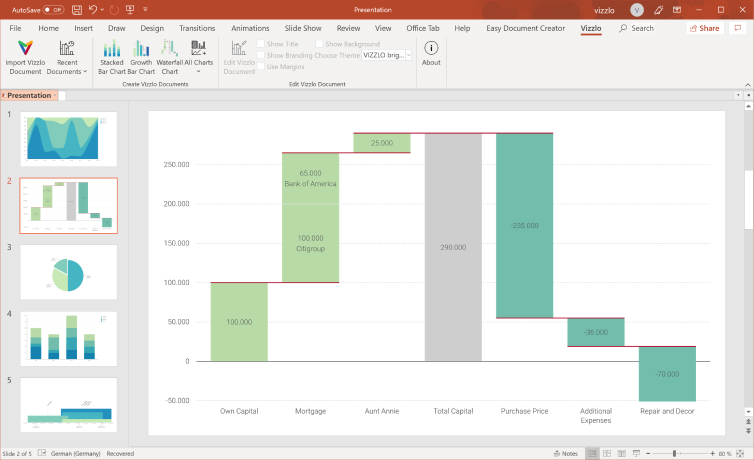Image resolution: width=754 pixels, height=460 pixels.
Task: Open the undo history dropdown arrow
Action: click(x=102, y=10)
